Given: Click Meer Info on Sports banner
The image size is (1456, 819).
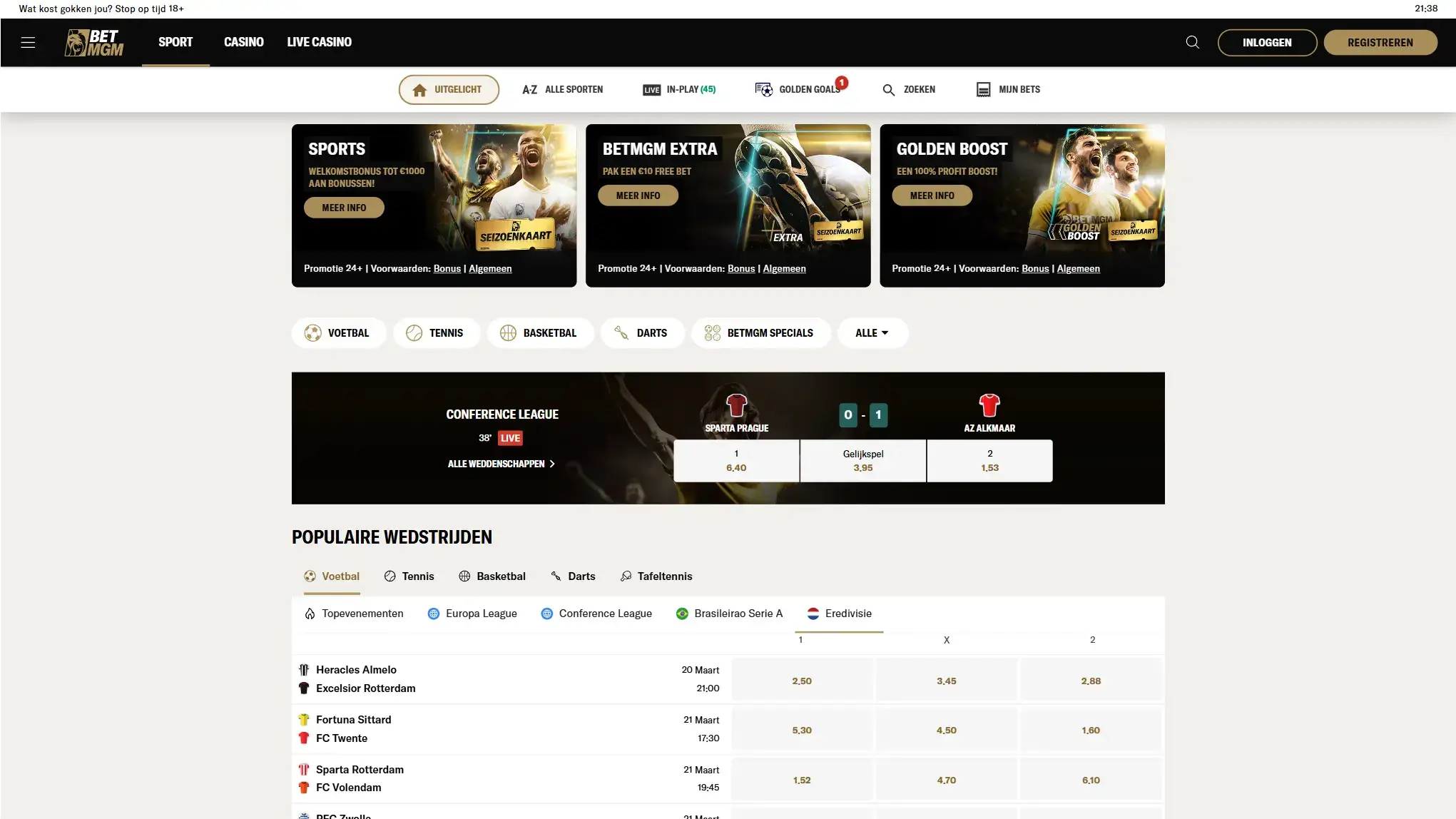Looking at the screenshot, I should click(x=344, y=208).
